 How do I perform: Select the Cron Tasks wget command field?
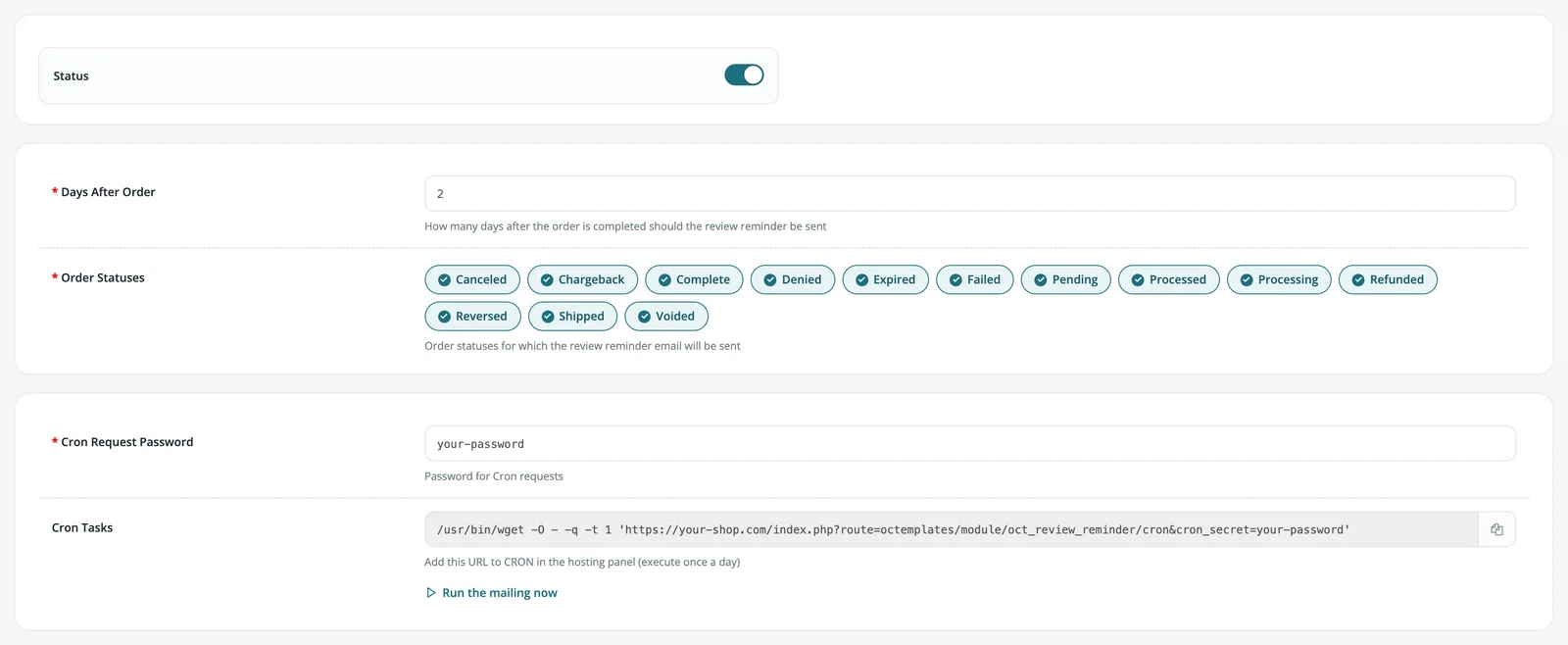[952, 529]
